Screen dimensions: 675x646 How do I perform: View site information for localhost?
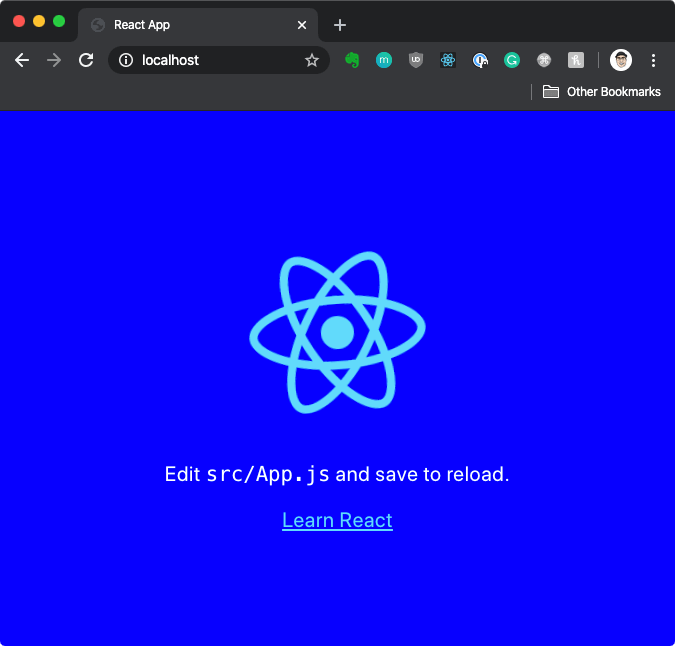(126, 60)
